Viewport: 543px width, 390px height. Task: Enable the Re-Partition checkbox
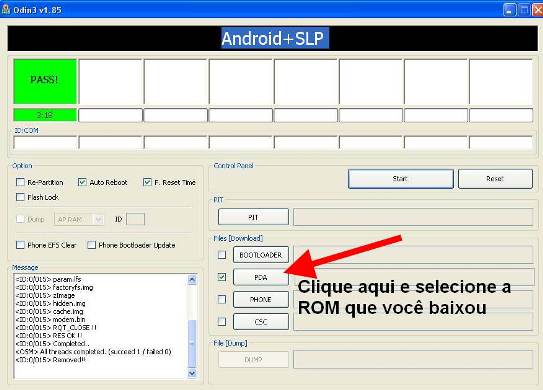tap(20, 182)
